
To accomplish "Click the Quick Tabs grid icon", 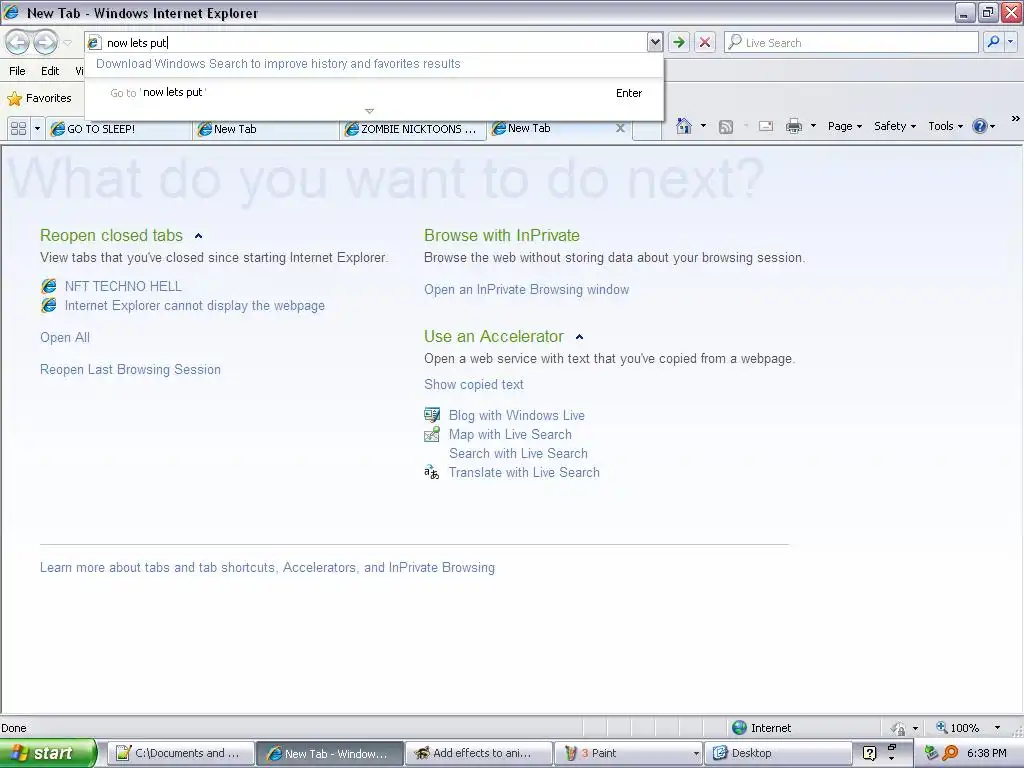I will tap(18, 129).
